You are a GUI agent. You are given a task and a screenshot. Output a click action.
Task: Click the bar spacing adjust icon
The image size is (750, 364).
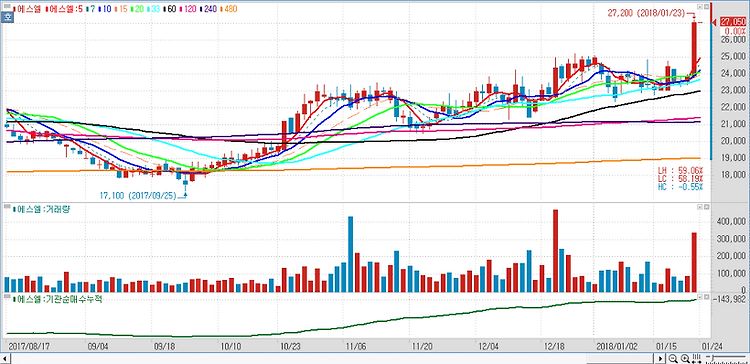pyautogui.click(x=697, y=358)
